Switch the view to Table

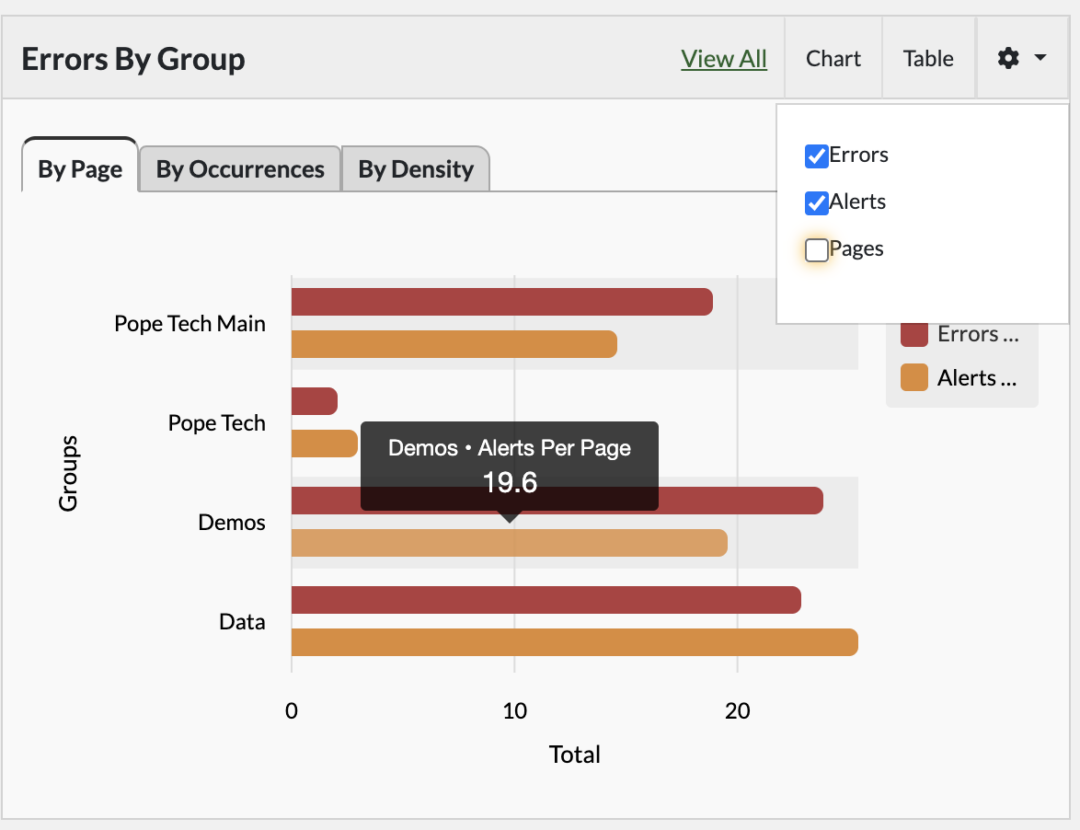[x=927, y=58]
